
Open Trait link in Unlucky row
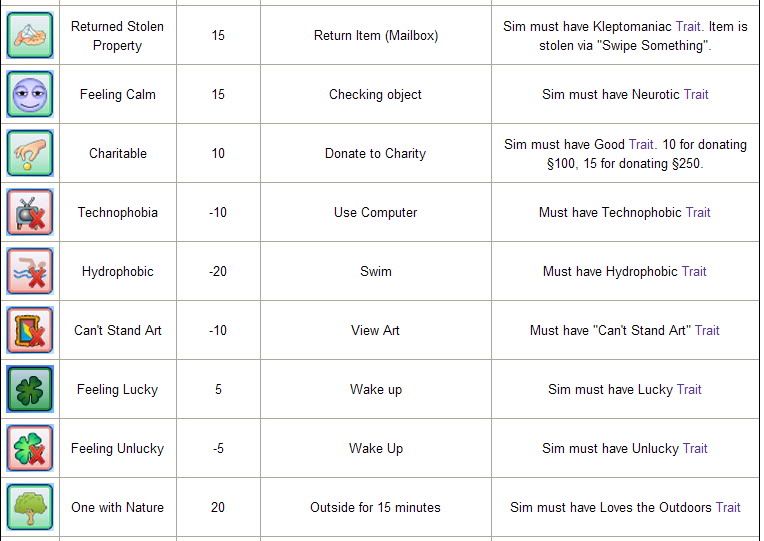[x=695, y=448]
